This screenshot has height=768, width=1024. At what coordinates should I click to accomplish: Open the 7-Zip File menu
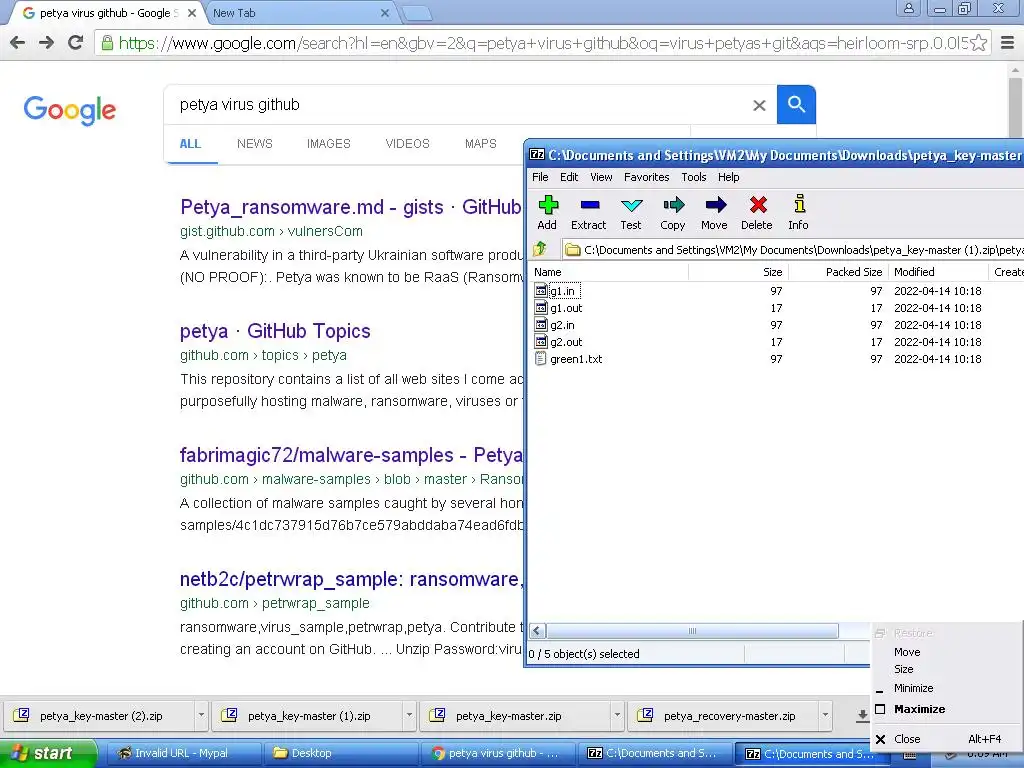[x=540, y=177]
